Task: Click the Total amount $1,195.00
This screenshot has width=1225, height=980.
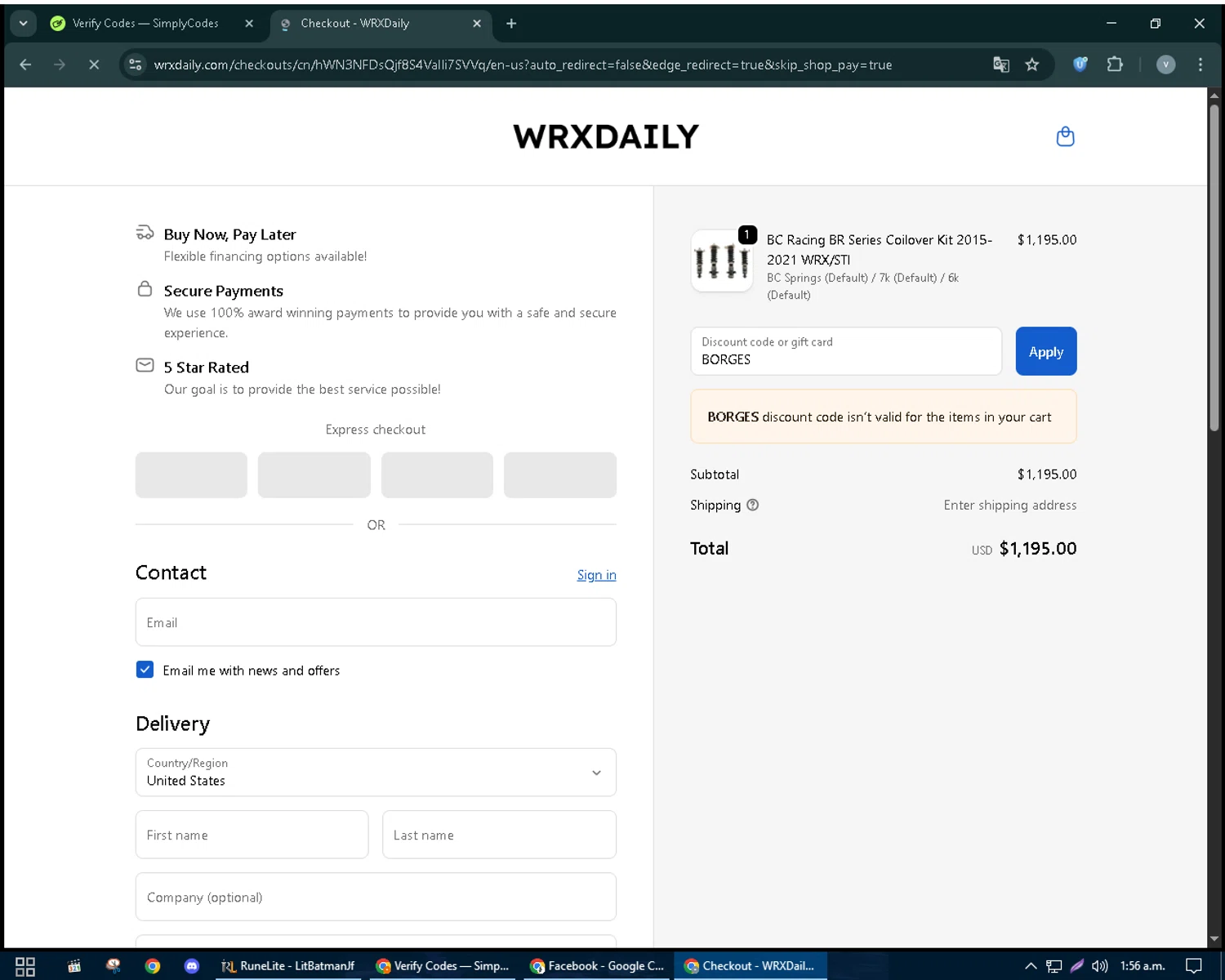Action: click(x=1038, y=549)
